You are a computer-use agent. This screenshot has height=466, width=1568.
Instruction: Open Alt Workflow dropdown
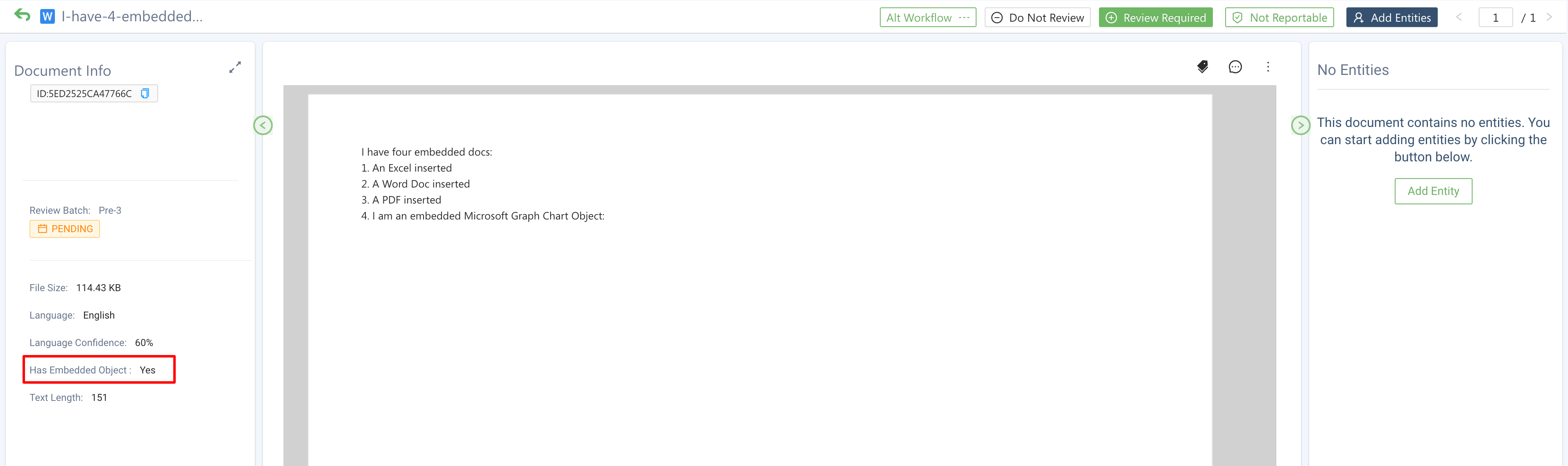tap(927, 18)
